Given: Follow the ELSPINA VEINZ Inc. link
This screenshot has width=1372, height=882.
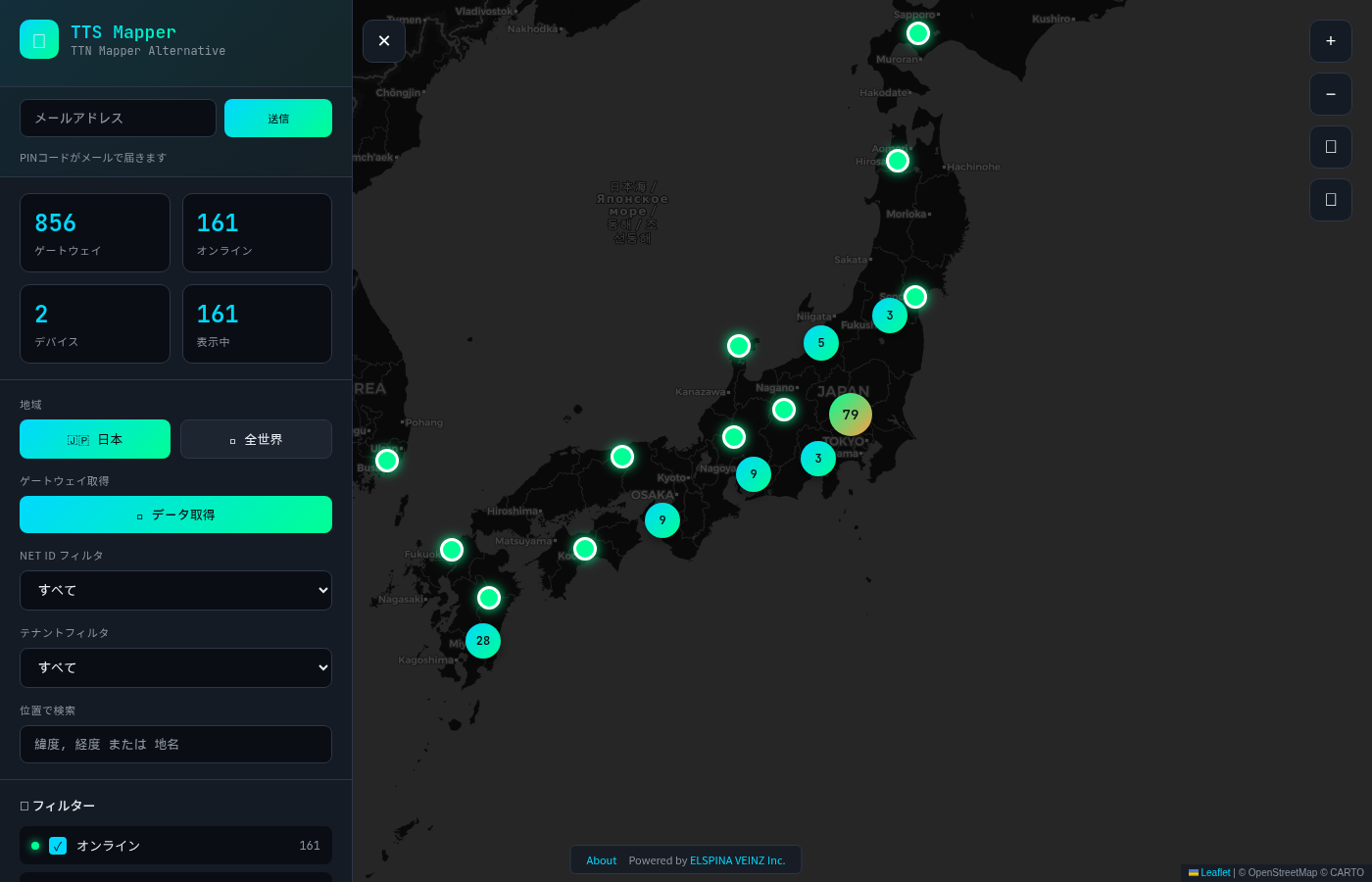Looking at the screenshot, I should pyautogui.click(x=737, y=860).
